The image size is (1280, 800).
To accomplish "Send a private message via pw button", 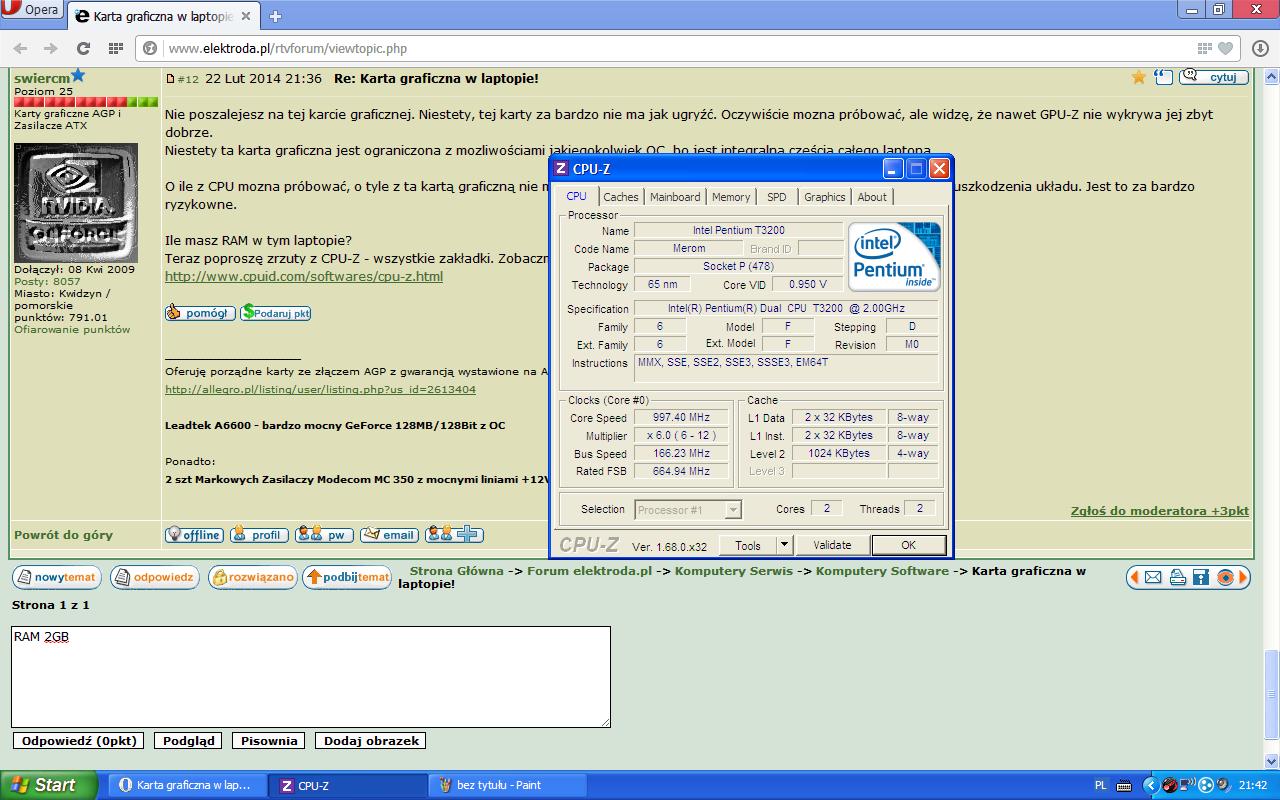I will 324,535.
